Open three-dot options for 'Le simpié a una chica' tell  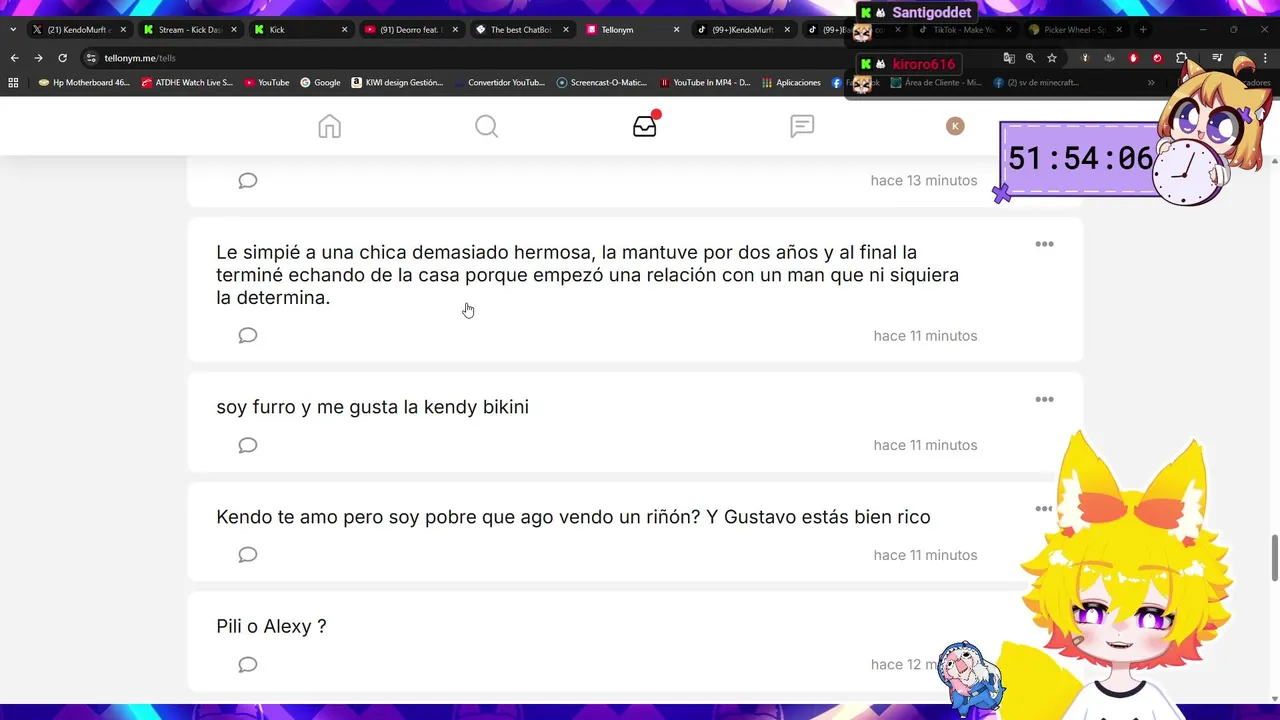tap(1044, 244)
